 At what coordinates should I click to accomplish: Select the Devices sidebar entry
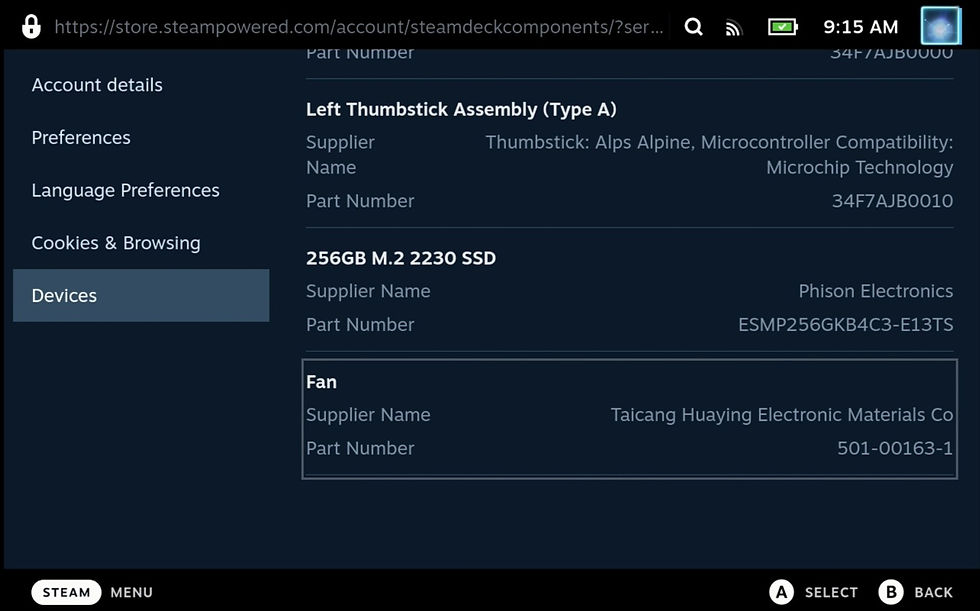141,296
